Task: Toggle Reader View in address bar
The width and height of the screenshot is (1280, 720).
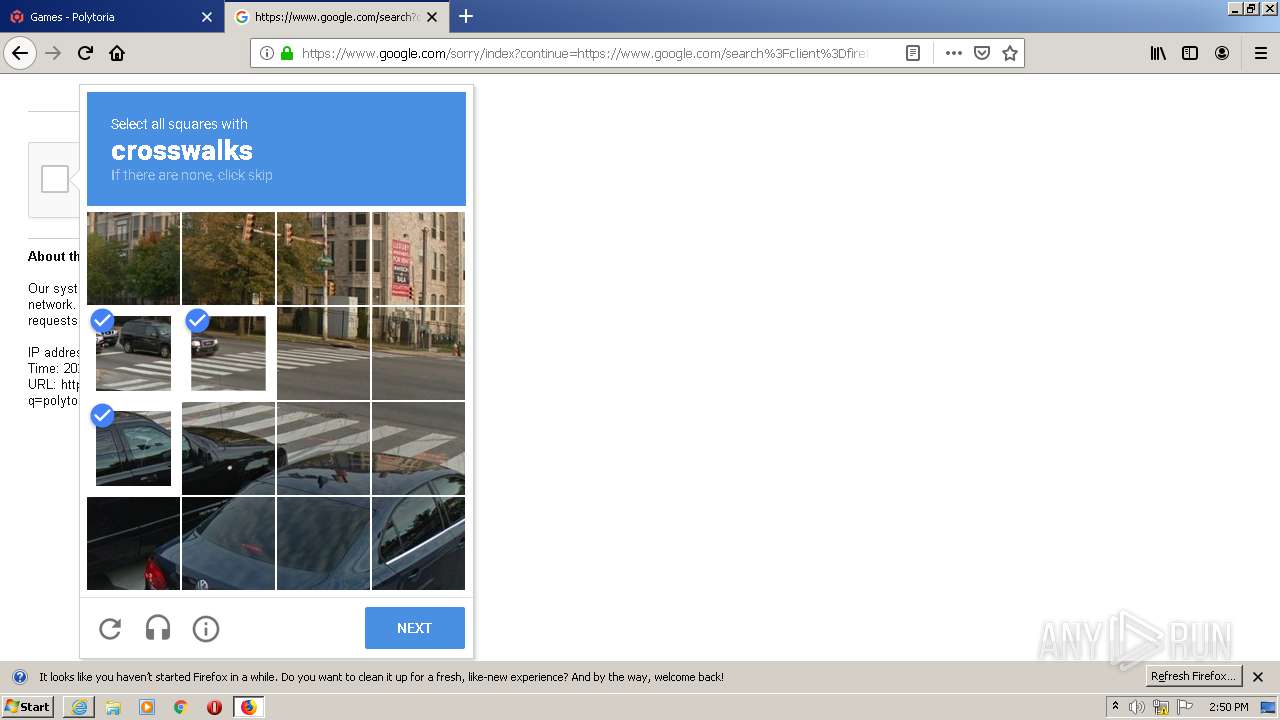Action: click(913, 53)
